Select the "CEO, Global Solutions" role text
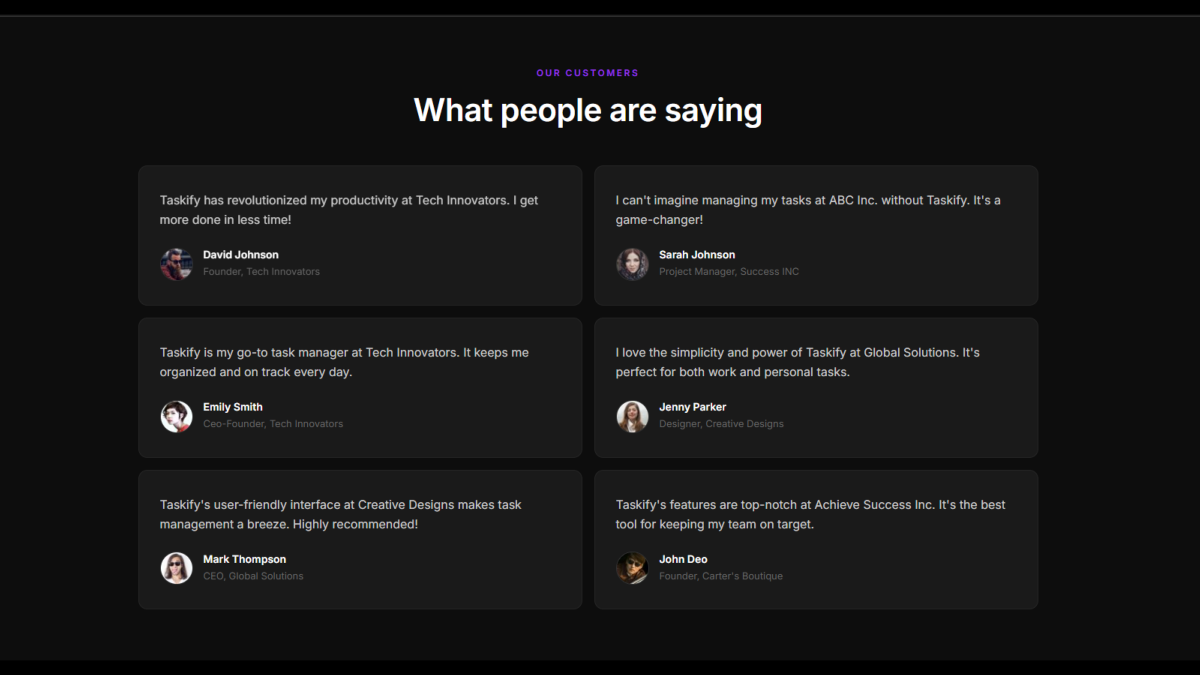Image resolution: width=1200 pixels, height=675 pixels. coord(253,576)
